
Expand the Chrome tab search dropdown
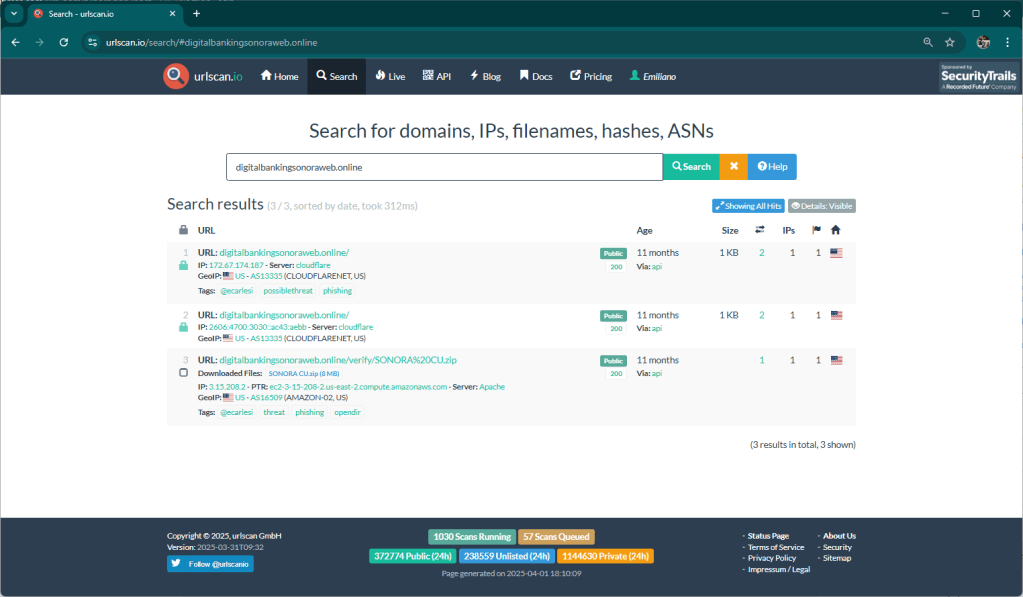[14, 14]
